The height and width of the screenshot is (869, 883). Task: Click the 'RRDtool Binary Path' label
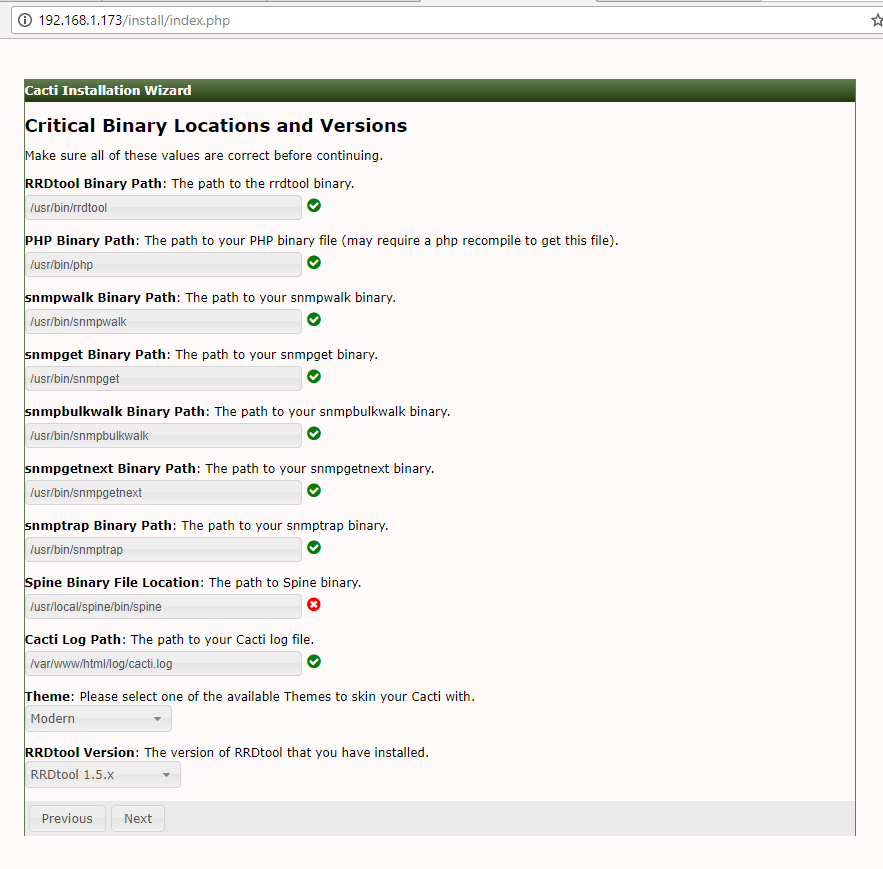click(x=93, y=184)
